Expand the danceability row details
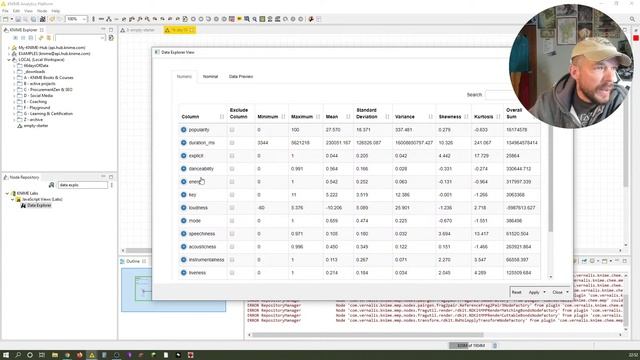The image size is (640, 360). click(184, 169)
